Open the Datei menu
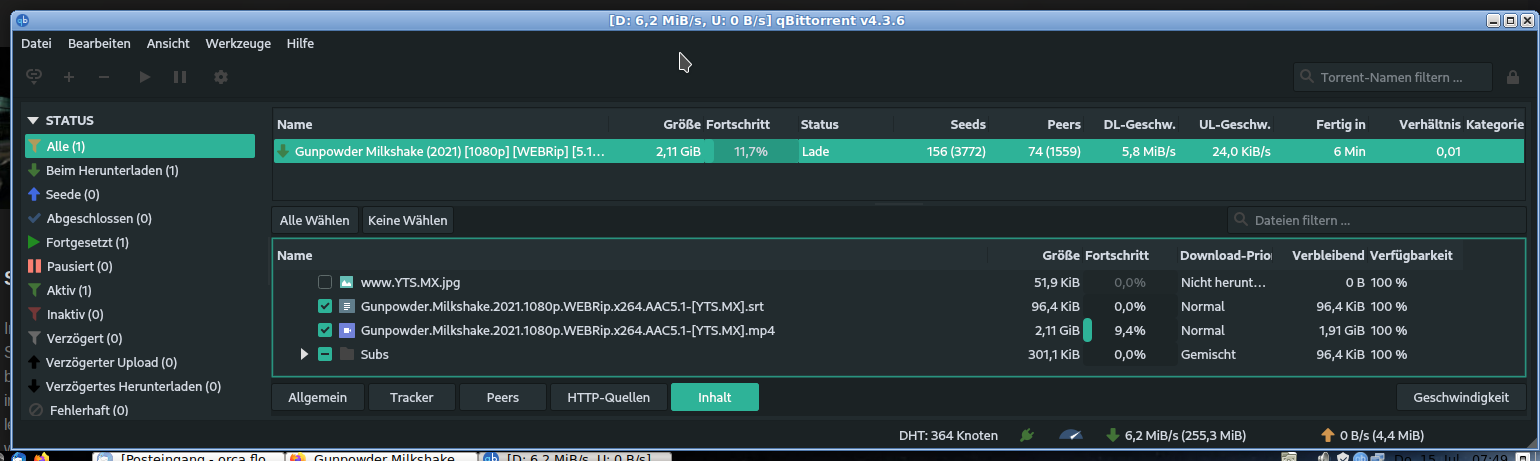This screenshot has height=461, width=1540. [36, 43]
